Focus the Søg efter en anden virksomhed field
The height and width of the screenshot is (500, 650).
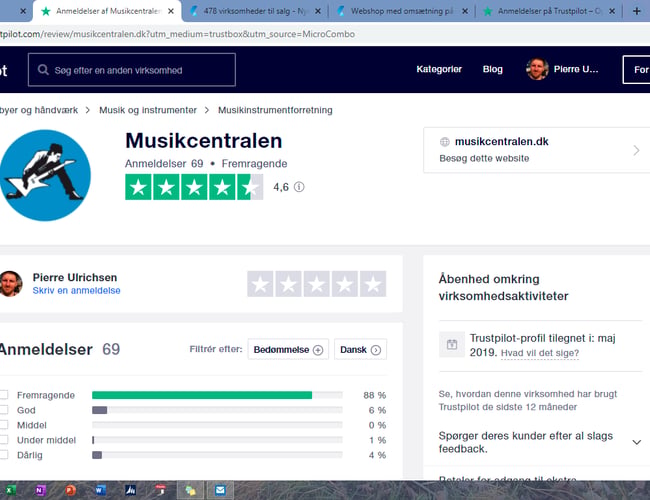pos(132,70)
